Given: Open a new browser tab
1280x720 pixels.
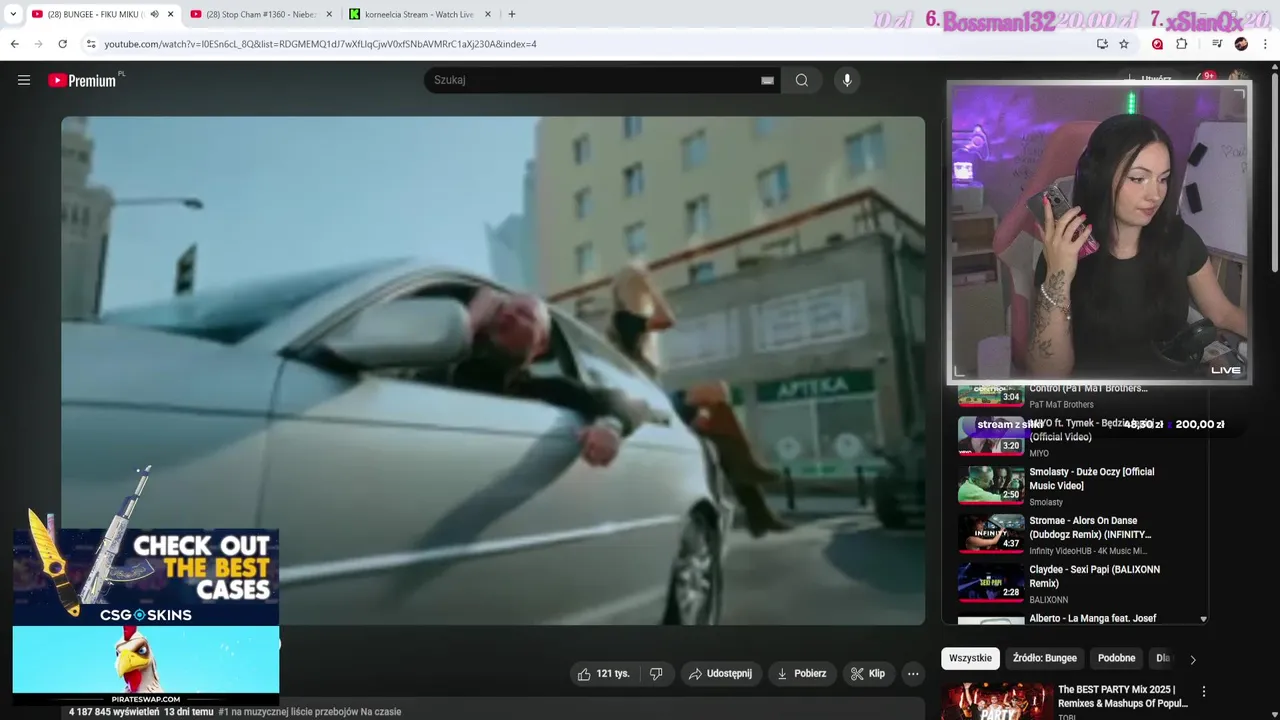Looking at the screenshot, I should [x=512, y=15].
